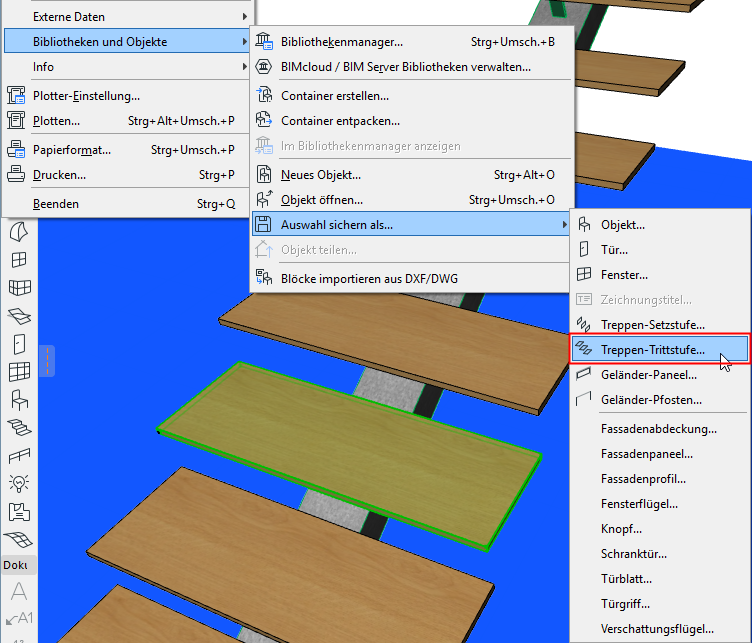
Task: Click the Objekt chair icon in submenu
Action: coord(584,224)
